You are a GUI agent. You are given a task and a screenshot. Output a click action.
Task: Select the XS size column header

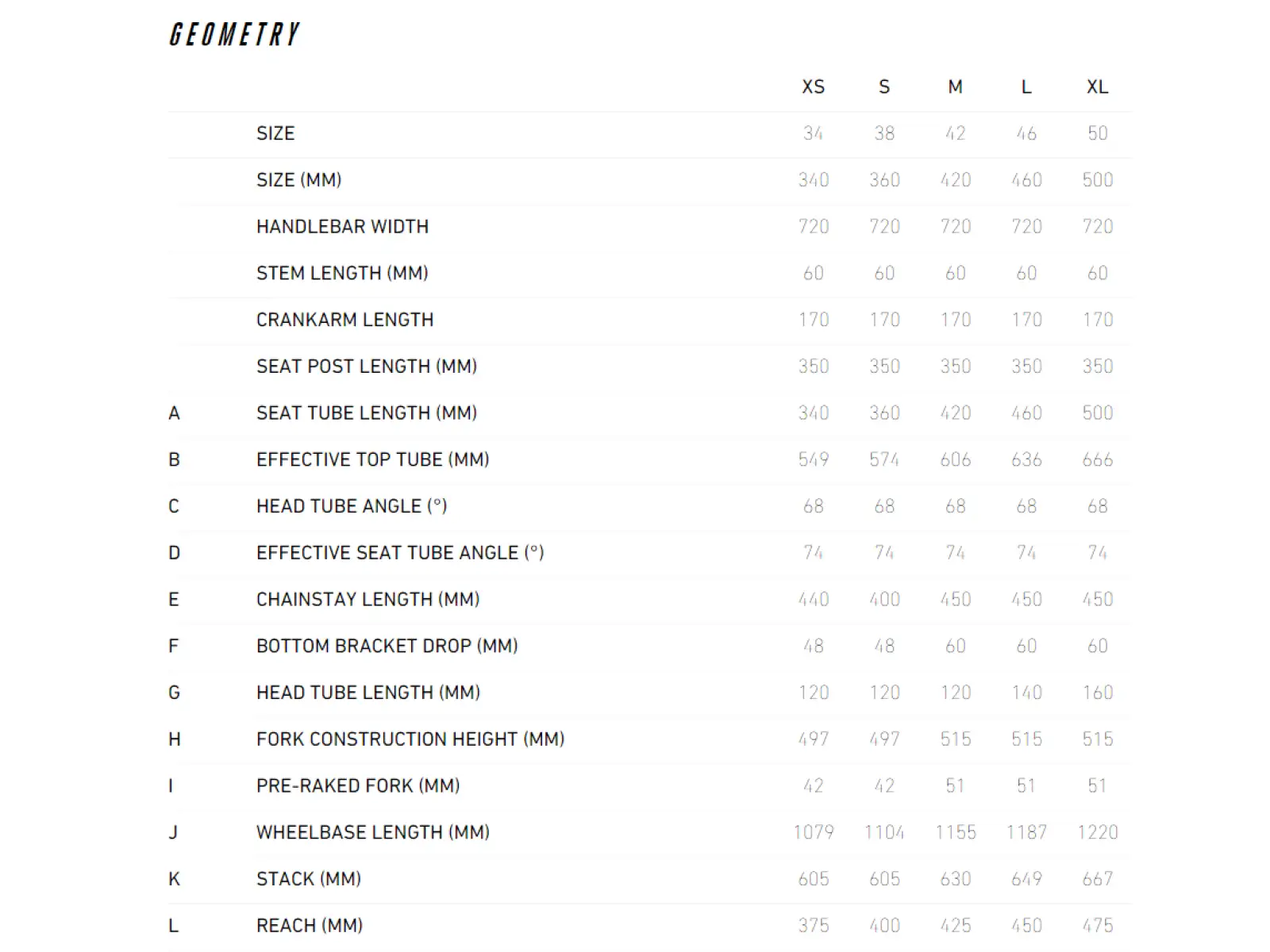[x=813, y=87]
